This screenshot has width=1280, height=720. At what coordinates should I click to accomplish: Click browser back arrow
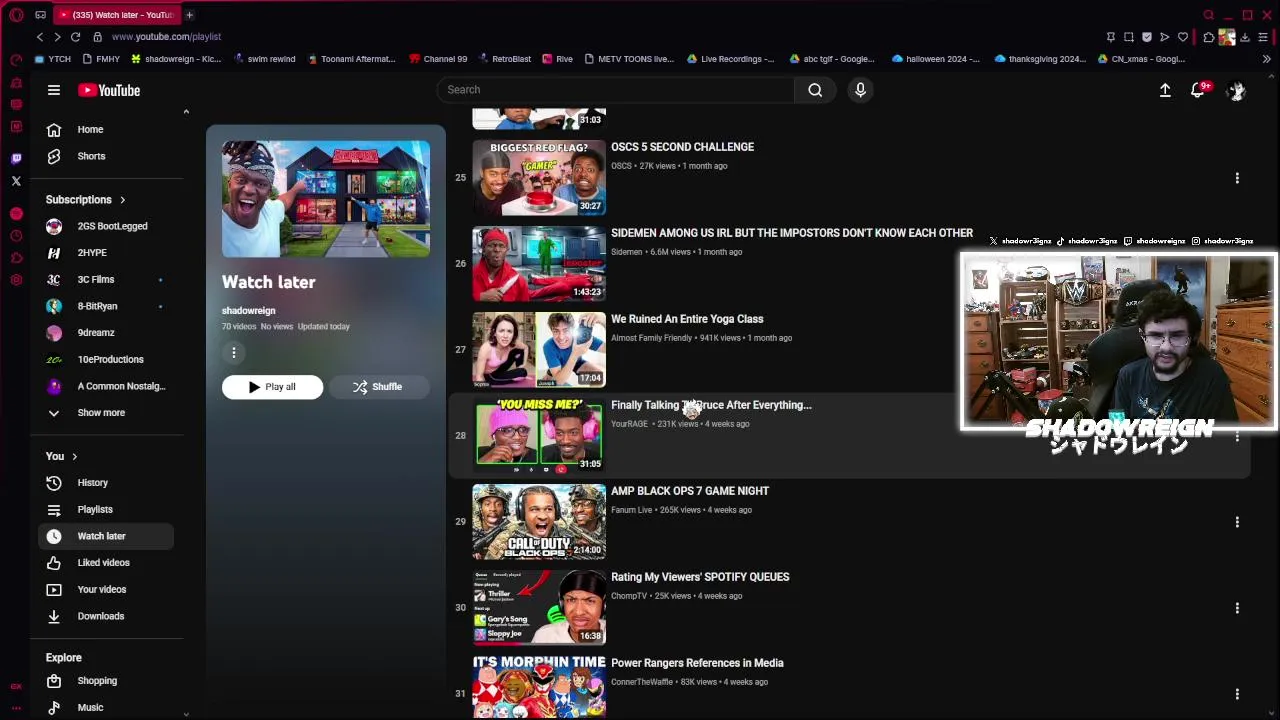pyautogui.click(x=40, y=37)
